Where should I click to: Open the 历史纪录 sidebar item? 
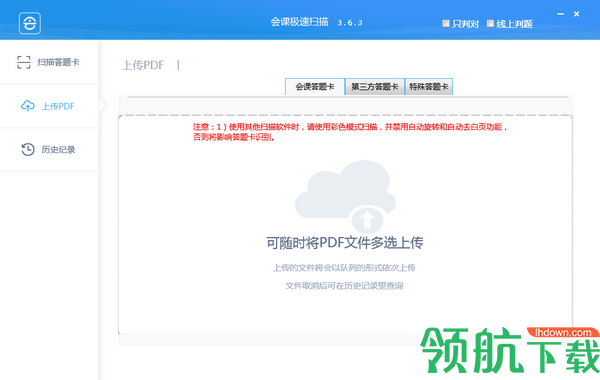coord(49,149)
